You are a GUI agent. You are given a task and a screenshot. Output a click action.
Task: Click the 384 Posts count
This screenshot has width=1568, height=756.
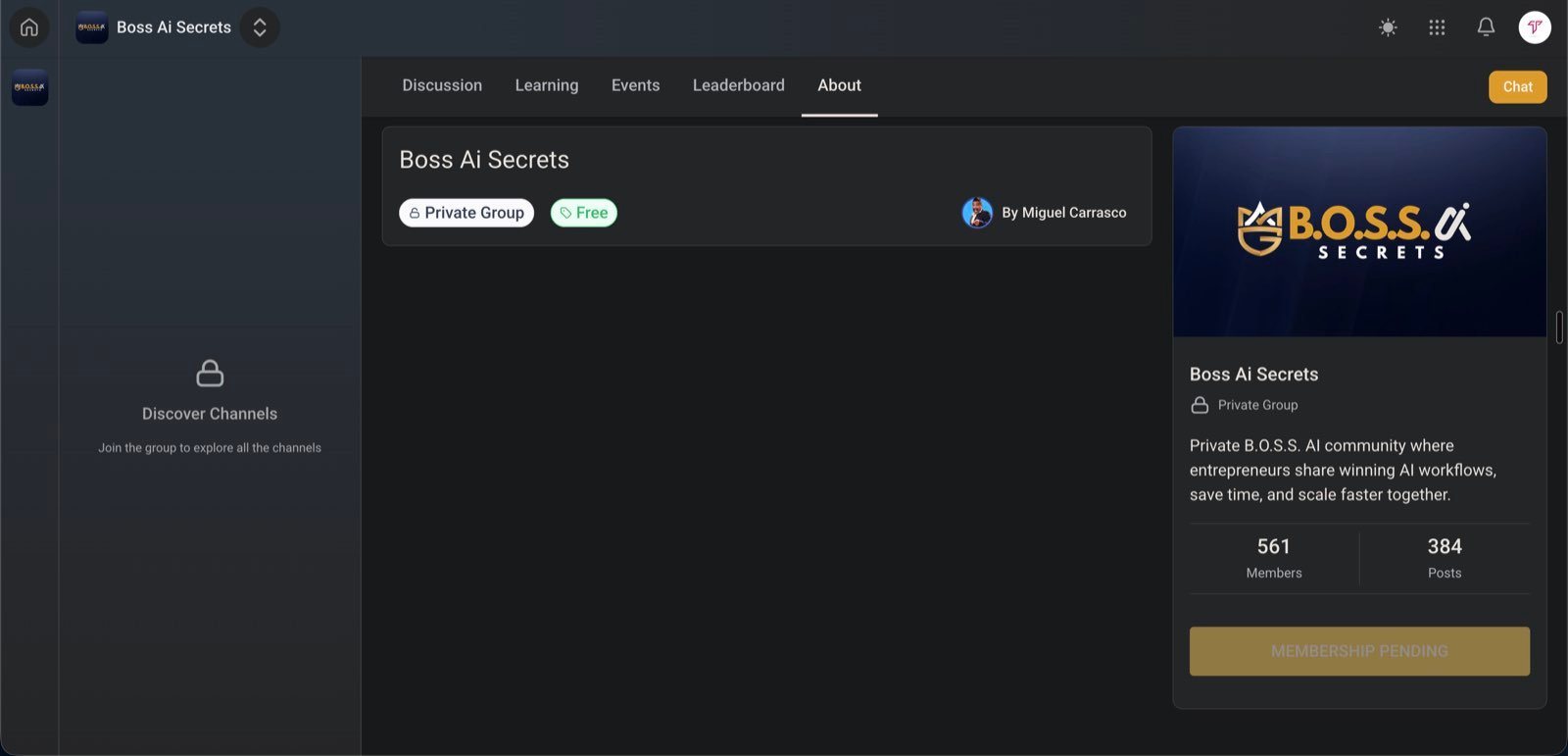(x=1445, y=558)
